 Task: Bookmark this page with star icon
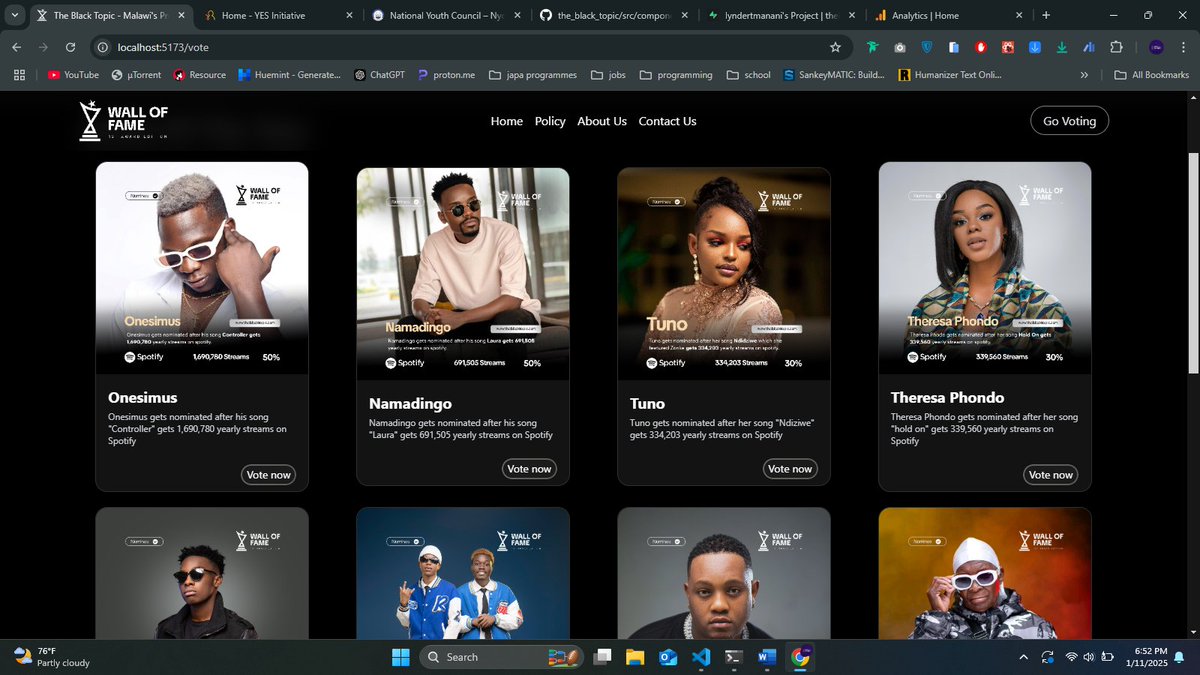pos(835,47)
